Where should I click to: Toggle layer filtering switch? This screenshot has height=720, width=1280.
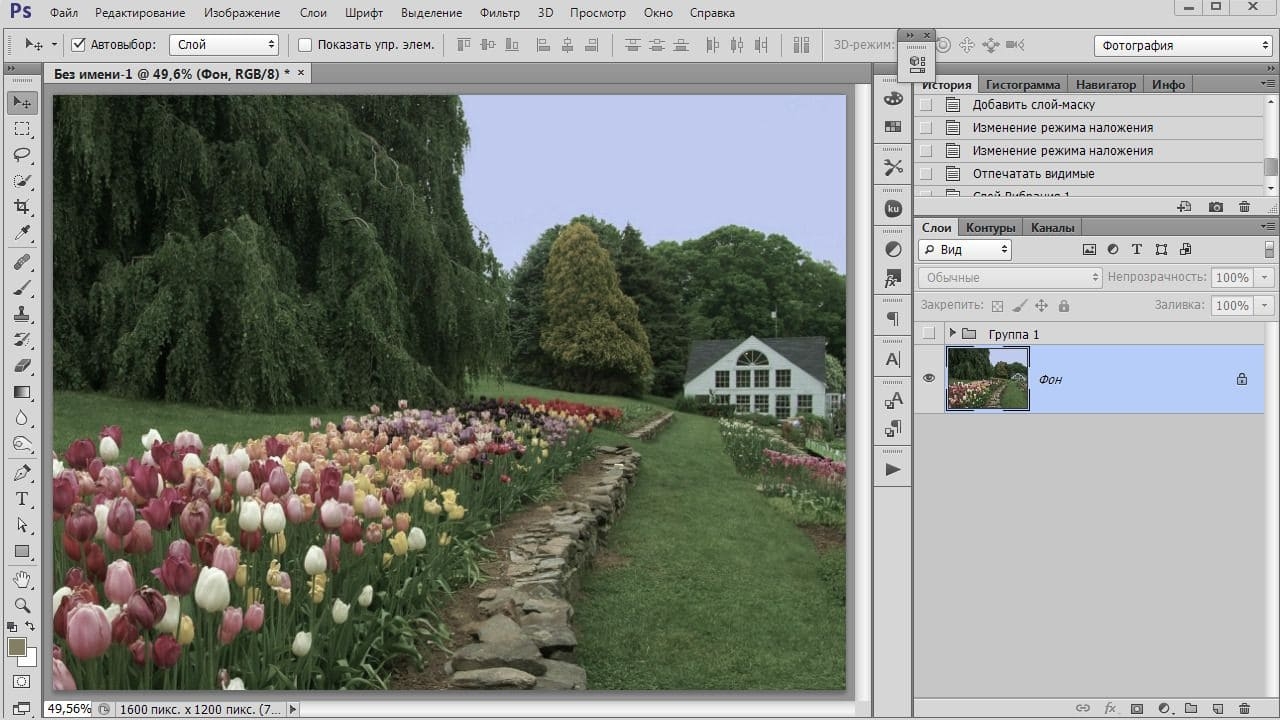[1269, 250]
